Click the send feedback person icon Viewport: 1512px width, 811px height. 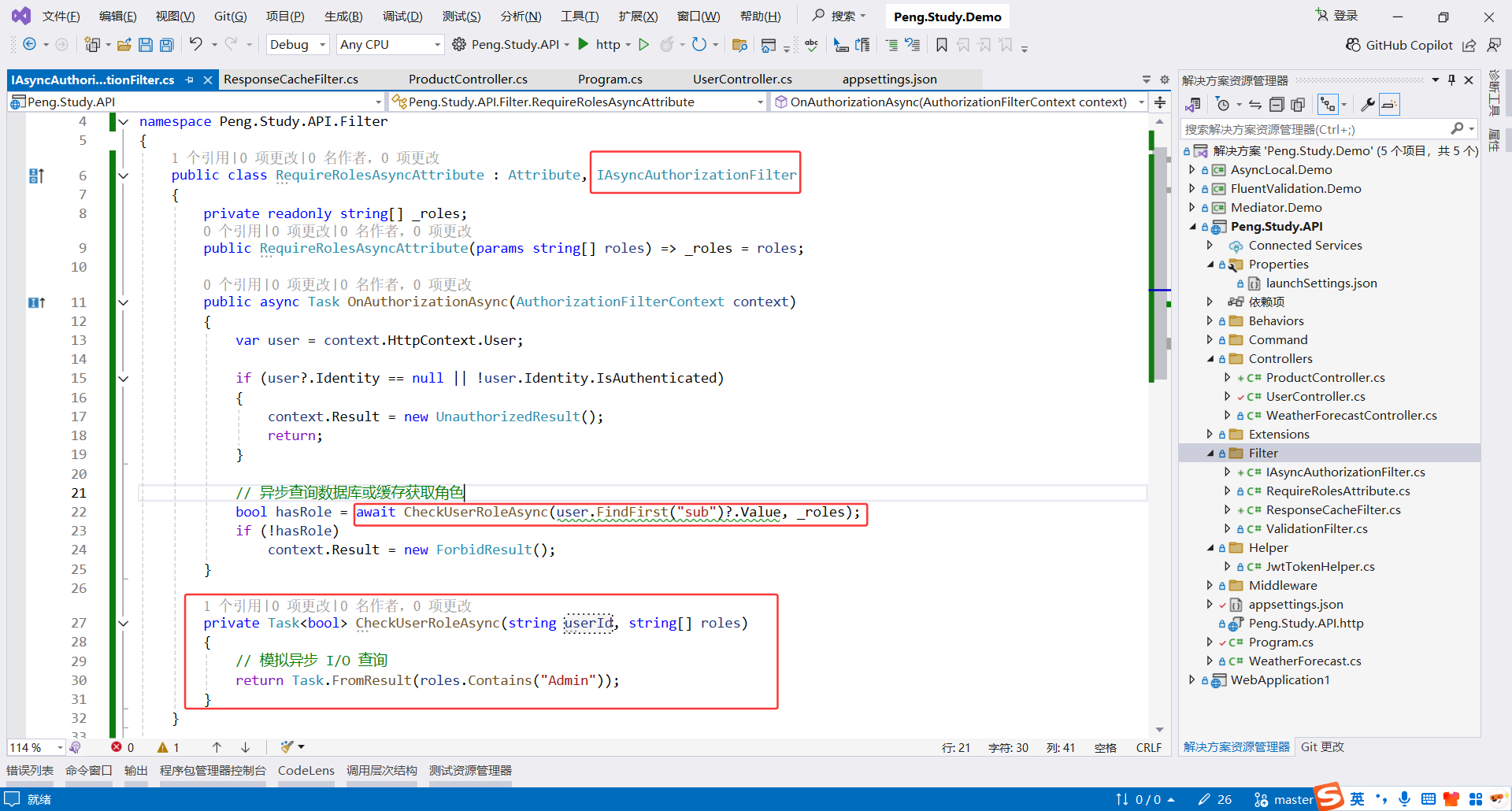pyautogui.click(x=1494, y=45)
